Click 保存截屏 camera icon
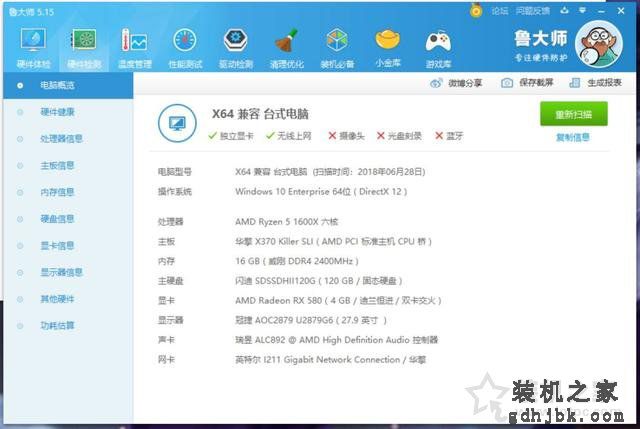640x429 pixels. (x=507, y=83)
